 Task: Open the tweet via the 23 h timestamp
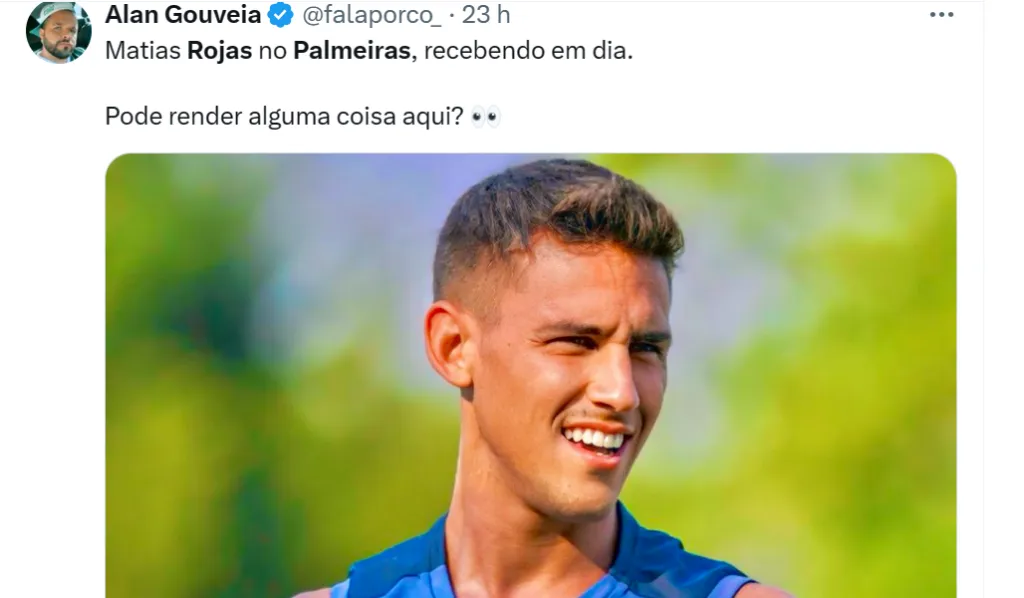(x=486, y=14)
